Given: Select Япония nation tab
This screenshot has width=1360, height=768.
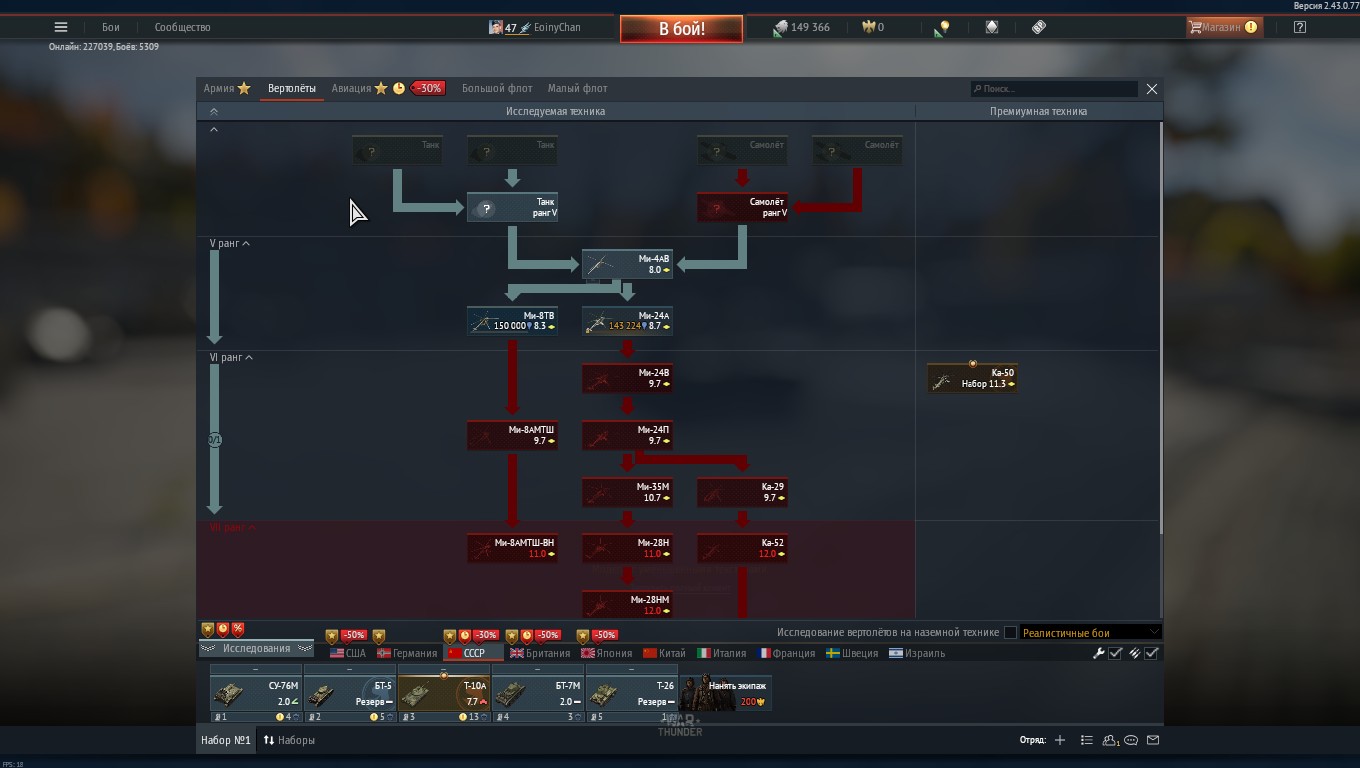Looking at the screenshot, I should pyautogui.click(x=606, y=653).
